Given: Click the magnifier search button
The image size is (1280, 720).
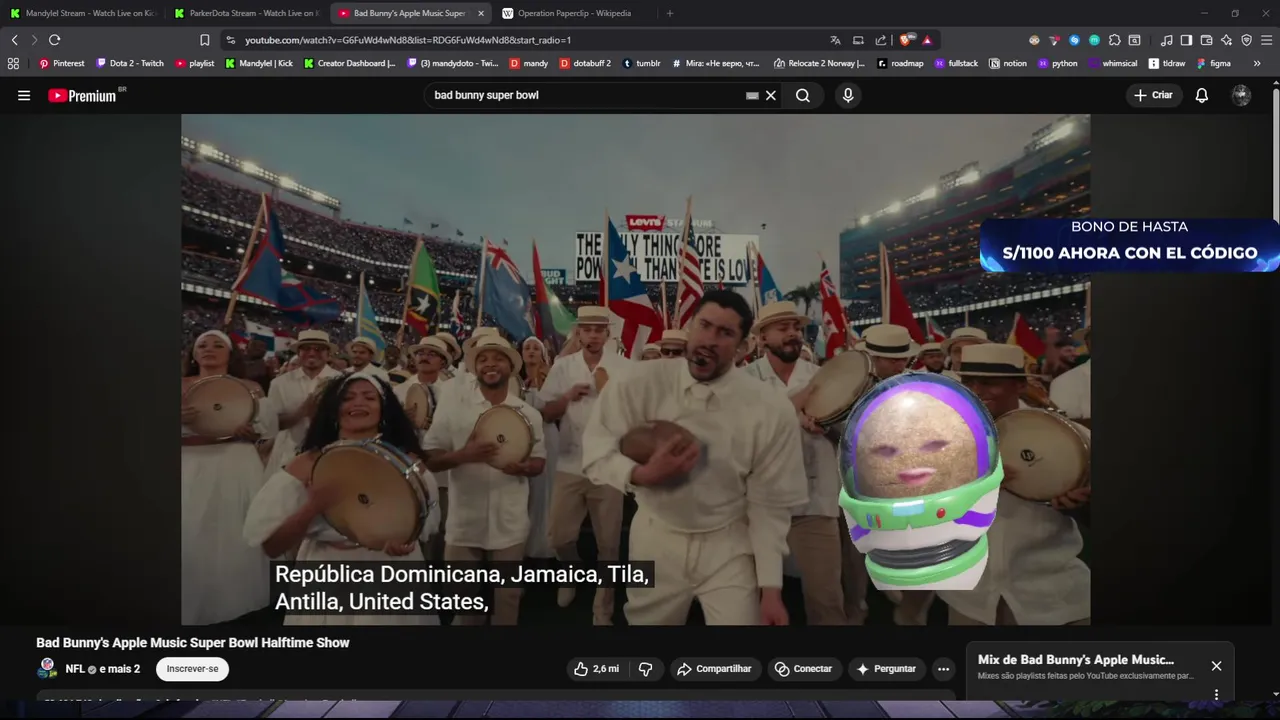Looking at the screenshot, I should tap(803, 96).
